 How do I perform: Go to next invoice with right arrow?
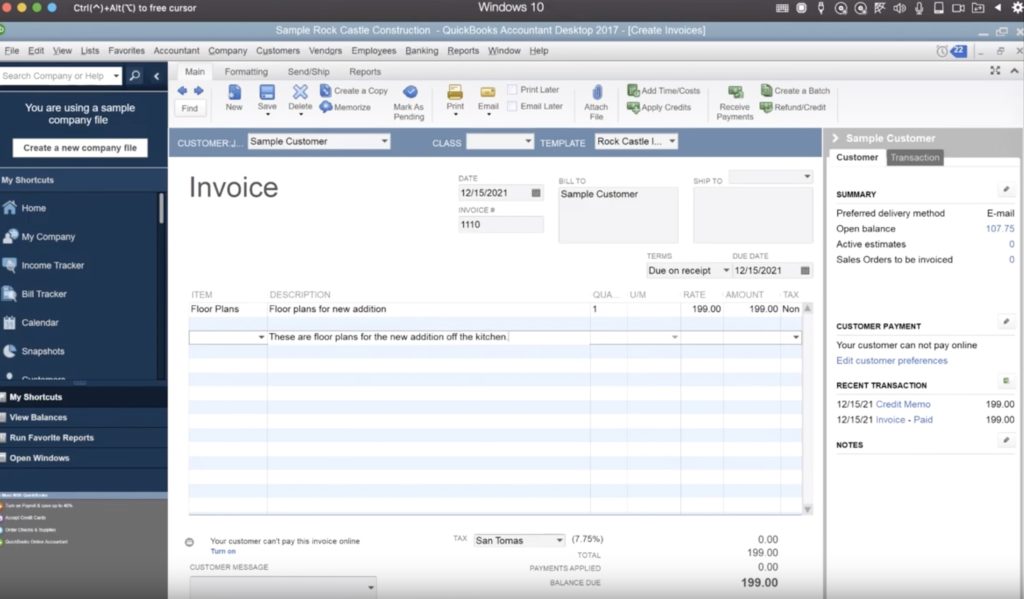click(x=199, y=90)
